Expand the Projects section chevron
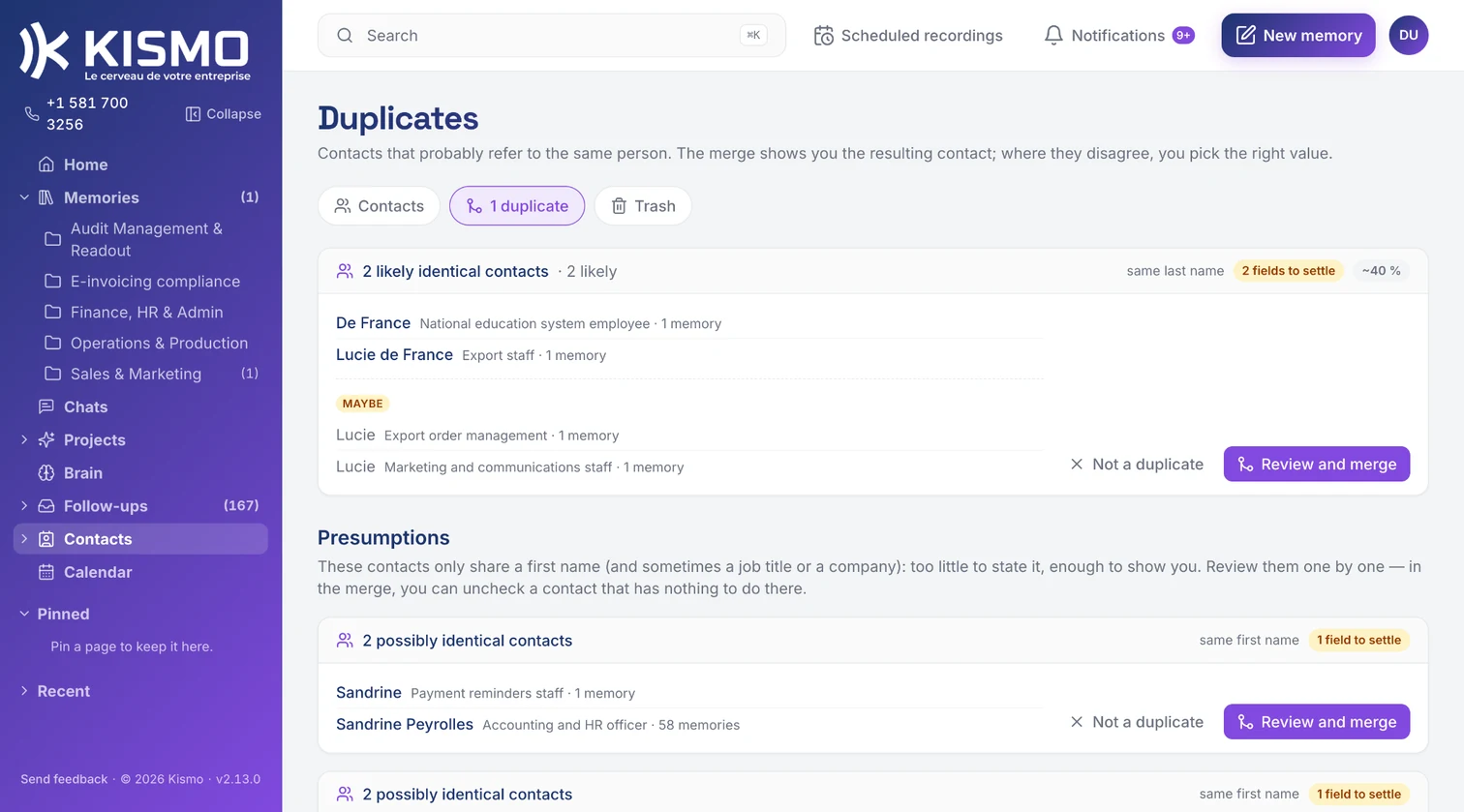 [24, 439]
